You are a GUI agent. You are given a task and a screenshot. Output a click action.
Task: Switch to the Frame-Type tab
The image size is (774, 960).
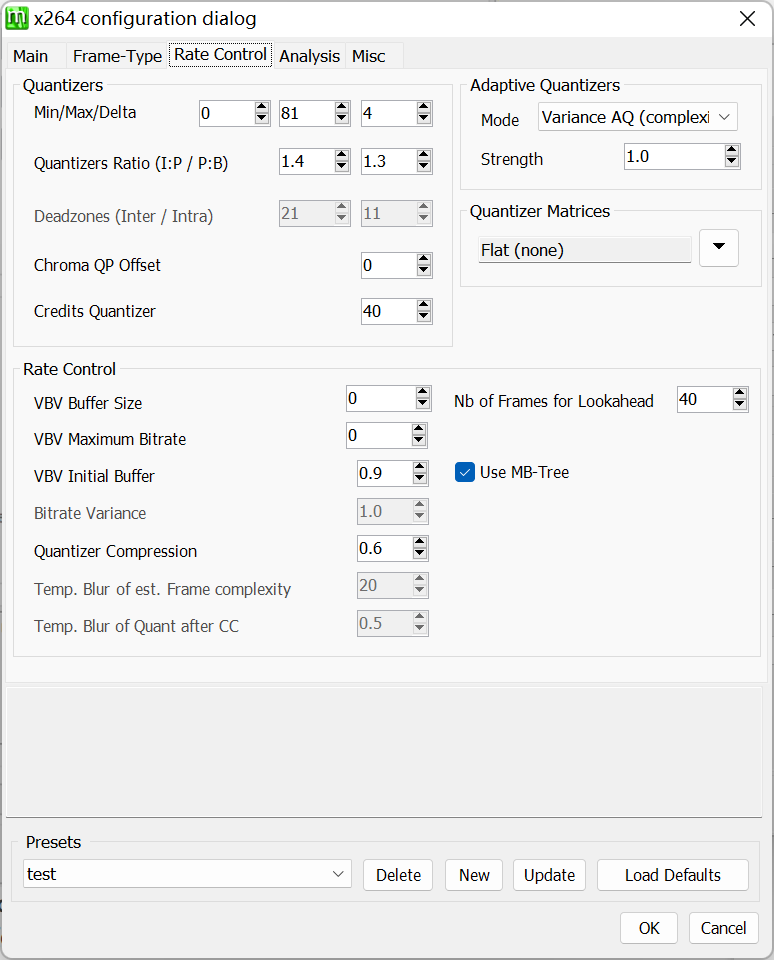[117, 56]
